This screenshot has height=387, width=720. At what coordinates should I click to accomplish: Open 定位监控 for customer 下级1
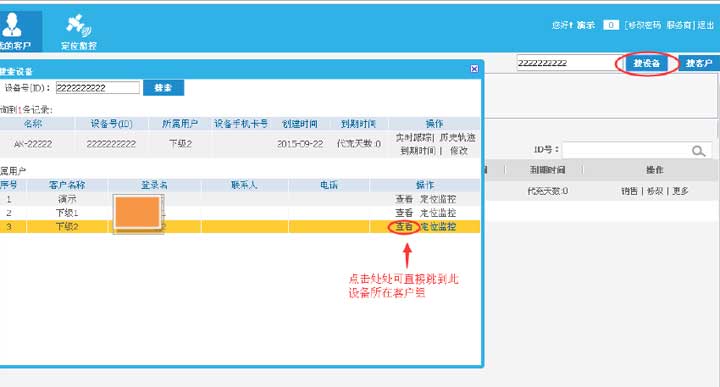(438, 213)
